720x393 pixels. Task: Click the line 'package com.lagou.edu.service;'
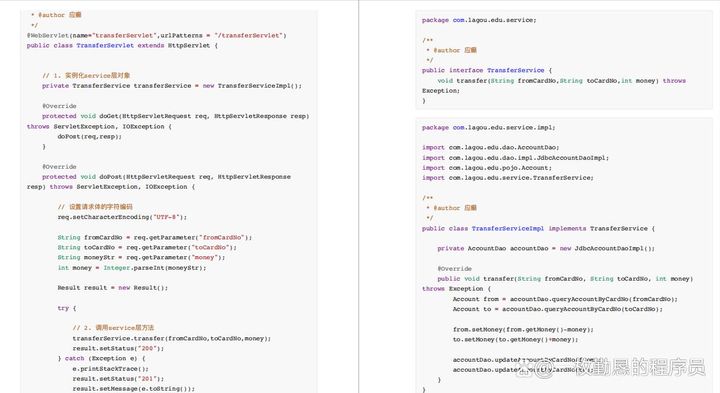pos(479,20)
